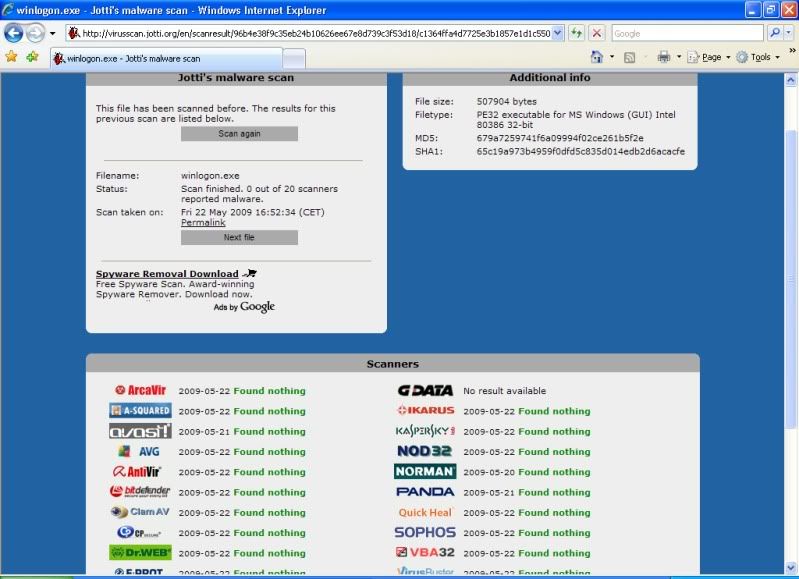Image resolution: width=799 pixels, height=579 pixels.
Task: Click the SOPHOS scanner logo
Action: (425, 533)
